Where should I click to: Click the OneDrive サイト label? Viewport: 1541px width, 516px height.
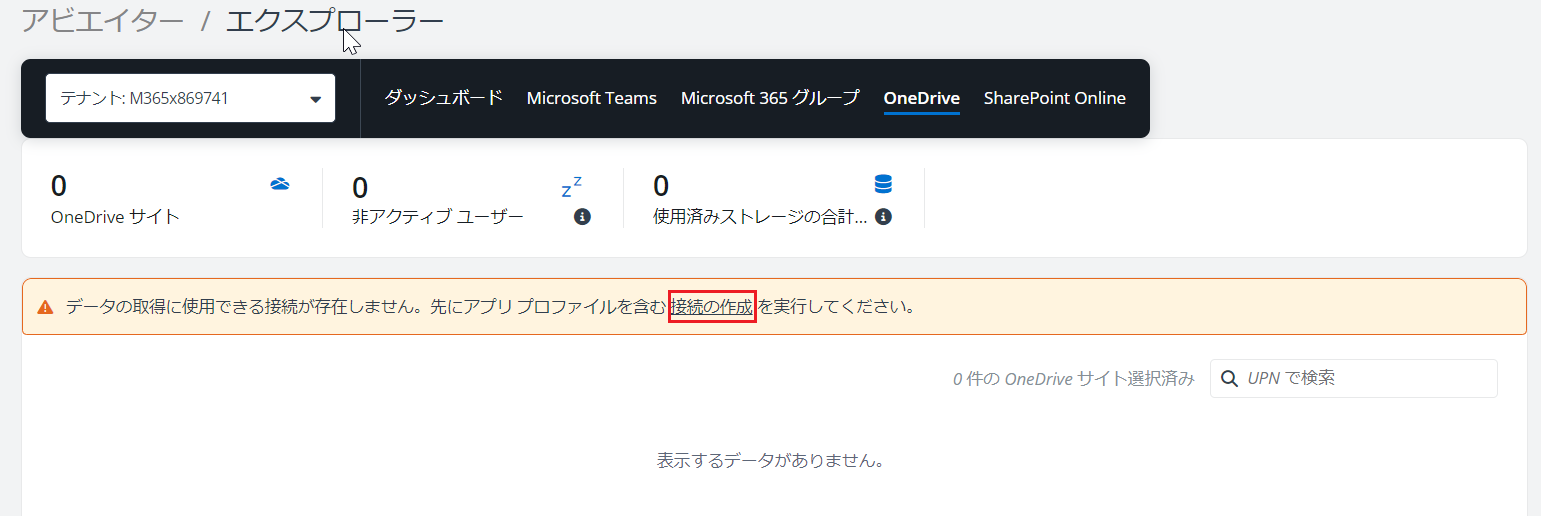pyautogui.click(x=115, y=217)
